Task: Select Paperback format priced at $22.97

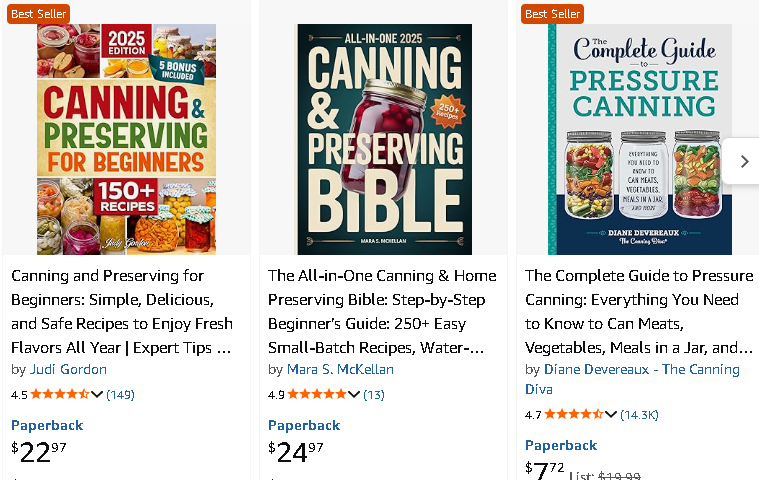Action: tap(47, 425)
